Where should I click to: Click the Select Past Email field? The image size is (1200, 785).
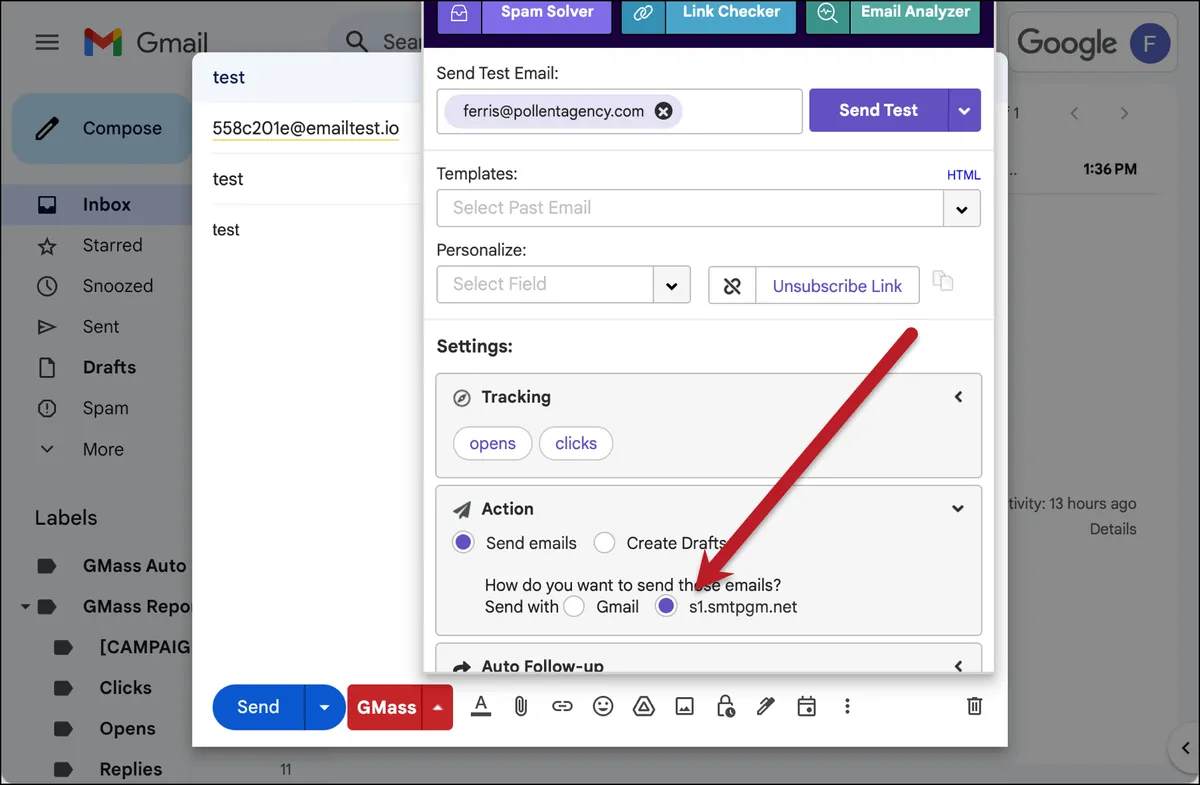[x=690, y=209]
